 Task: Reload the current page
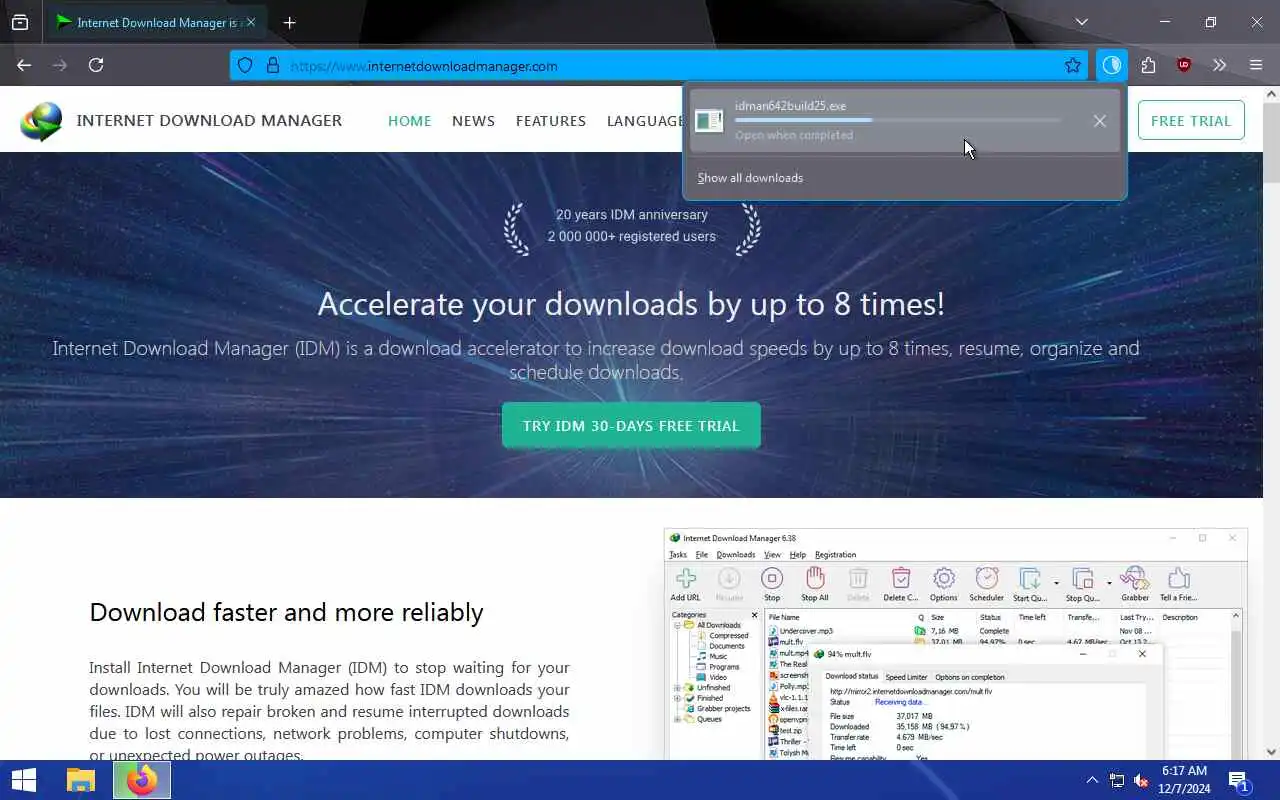(96, 65)
